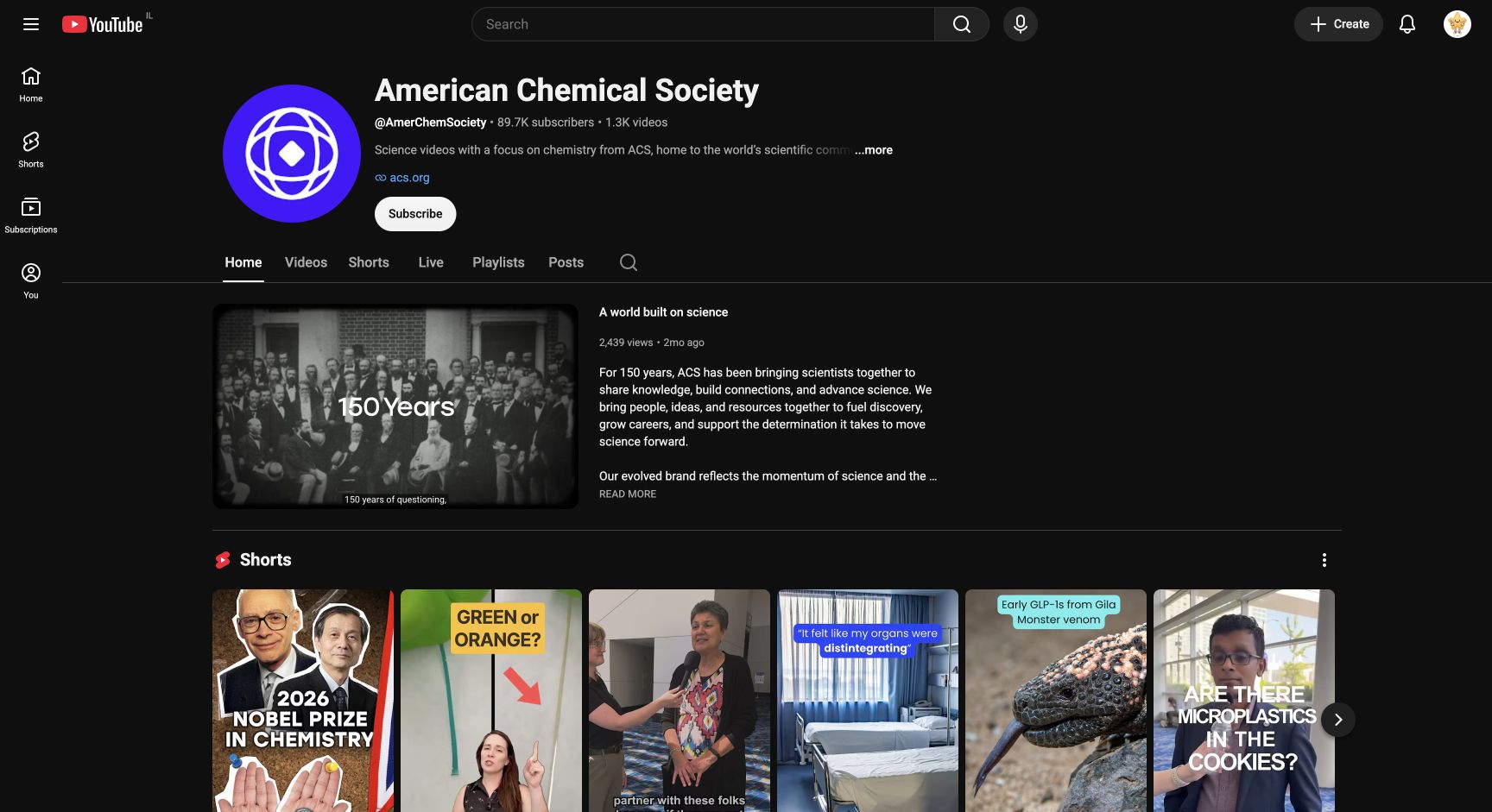Open the 'partner with these folks' interview short
Screen dimensions: 1492x812
tap(680, 701)
